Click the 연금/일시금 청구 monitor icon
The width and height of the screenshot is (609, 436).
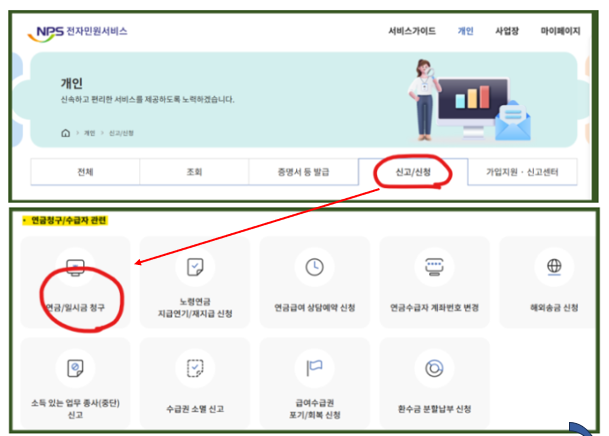75,267
